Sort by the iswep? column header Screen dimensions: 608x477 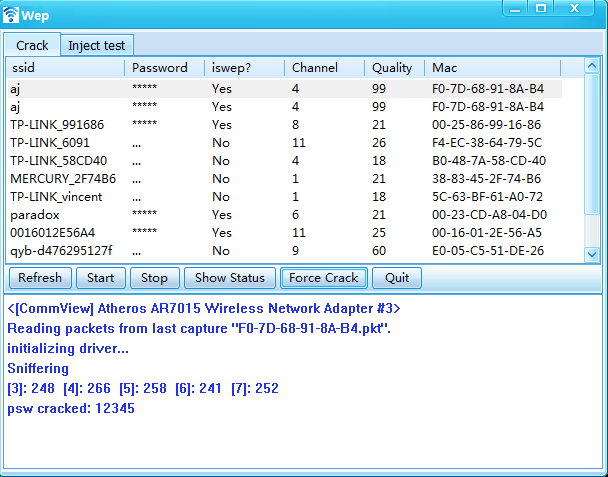(243, 68)
